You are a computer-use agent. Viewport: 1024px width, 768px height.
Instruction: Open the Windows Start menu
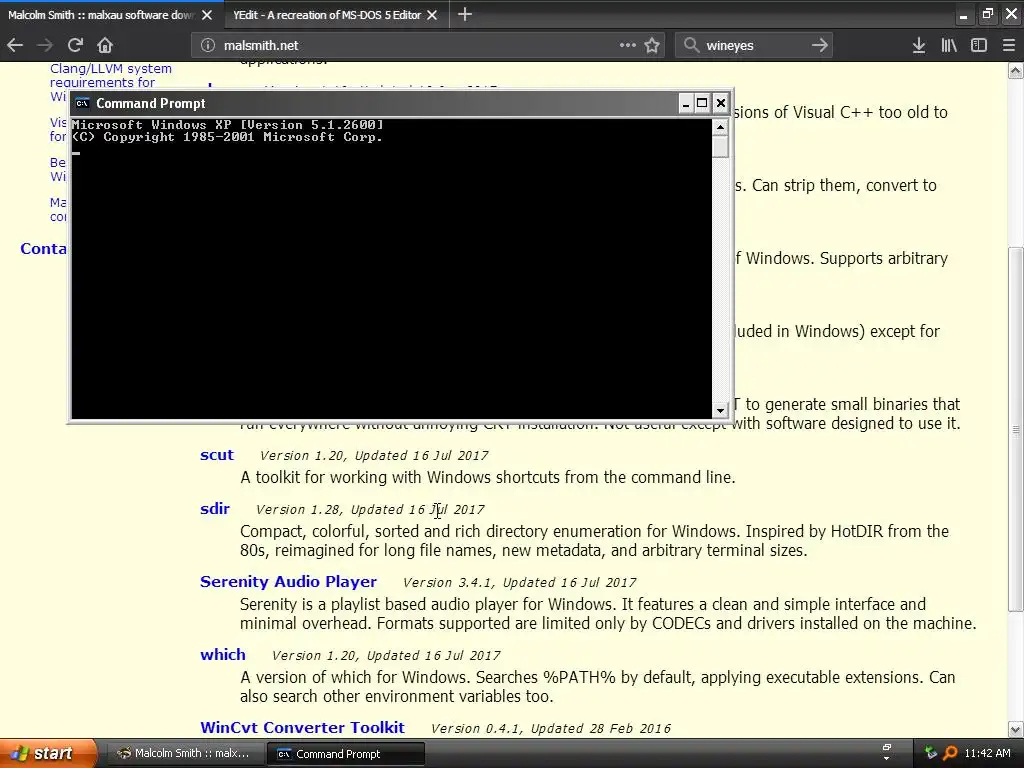(48, 753)
